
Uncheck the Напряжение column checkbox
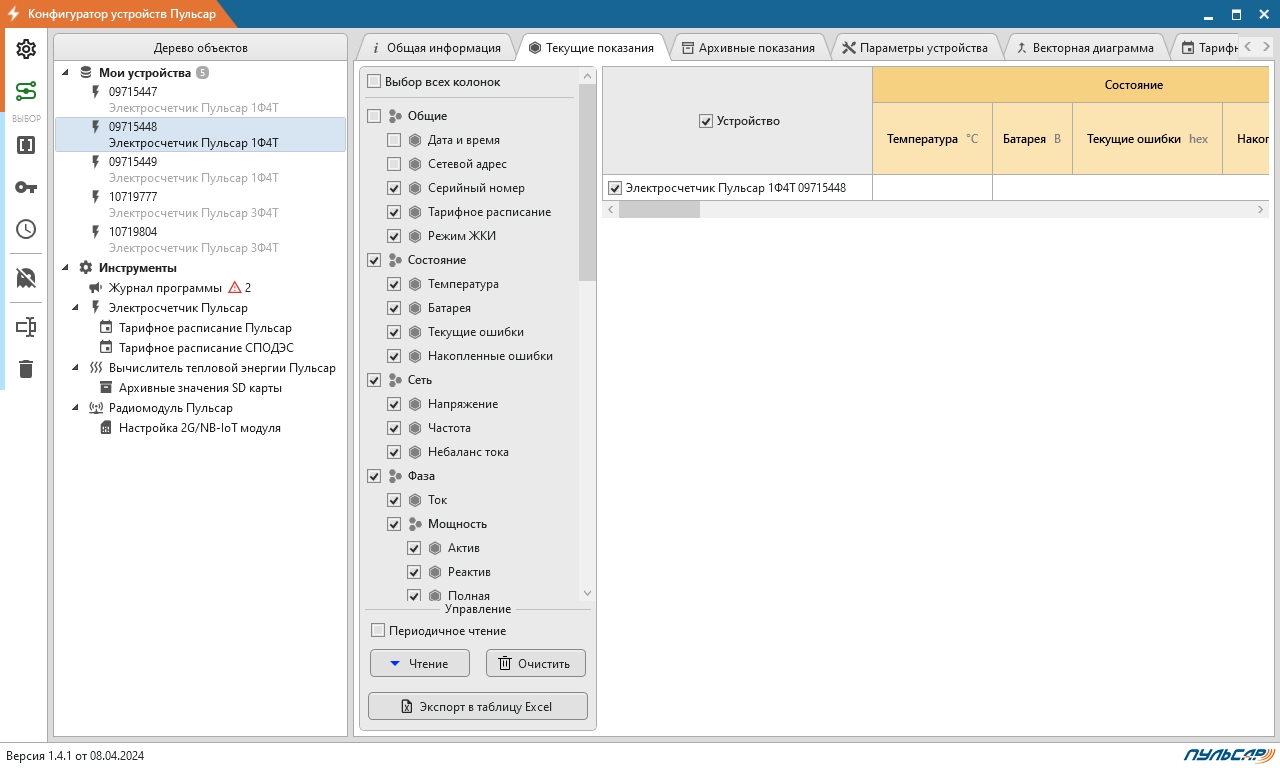pyautogui.click(x=394, y=404)
